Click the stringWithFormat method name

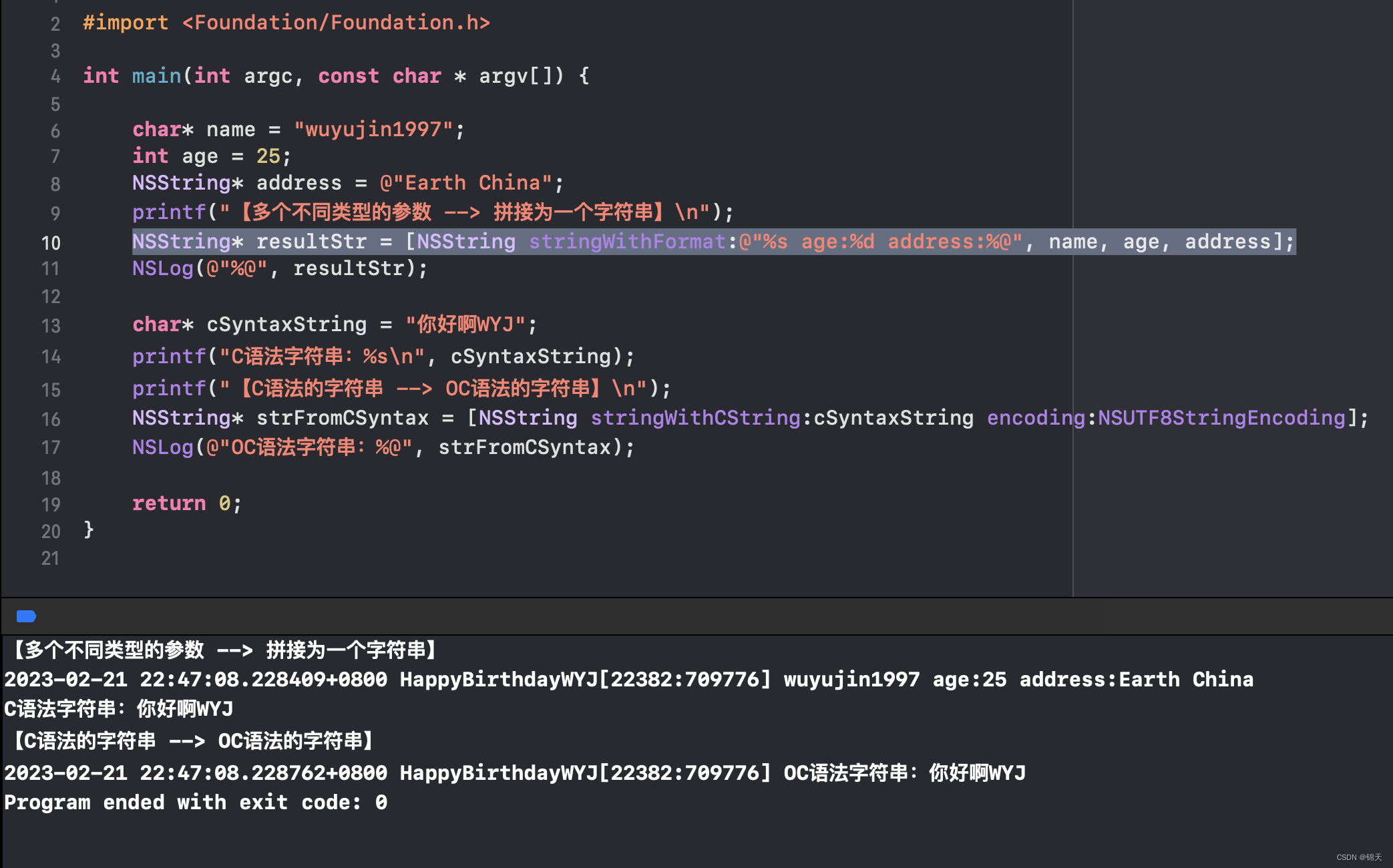628,242
